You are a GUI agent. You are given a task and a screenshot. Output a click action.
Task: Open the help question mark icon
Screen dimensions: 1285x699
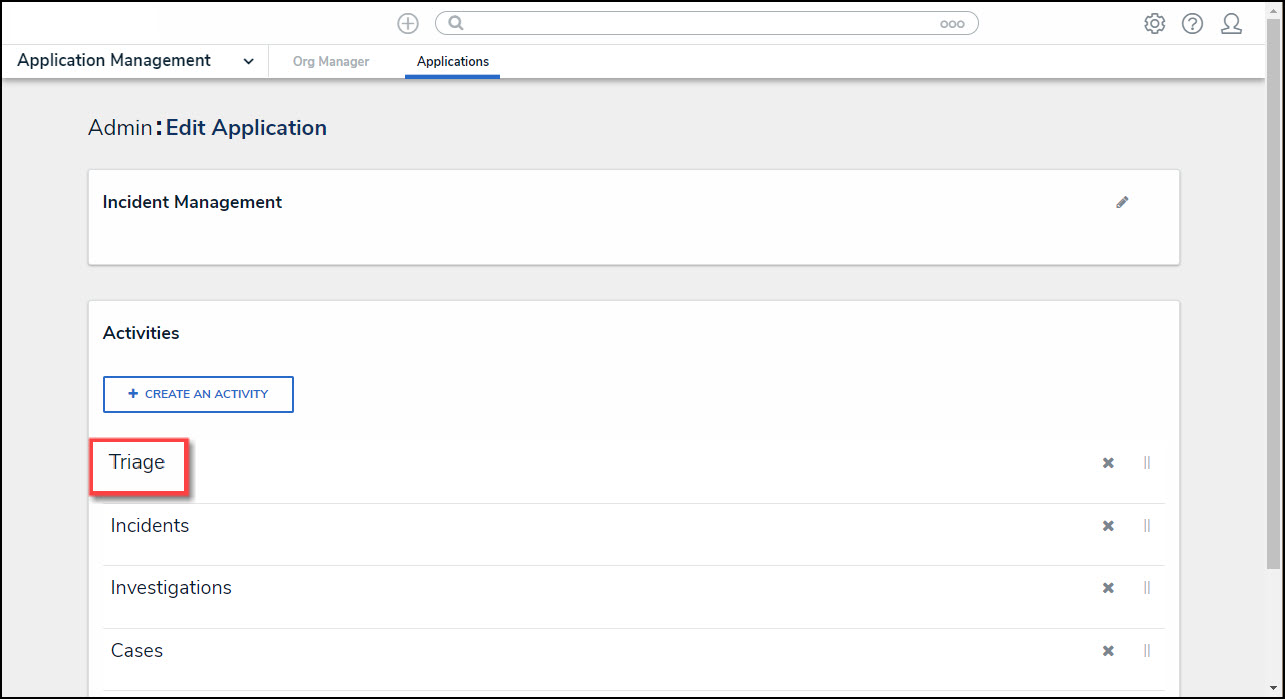tap(1192, 23)
